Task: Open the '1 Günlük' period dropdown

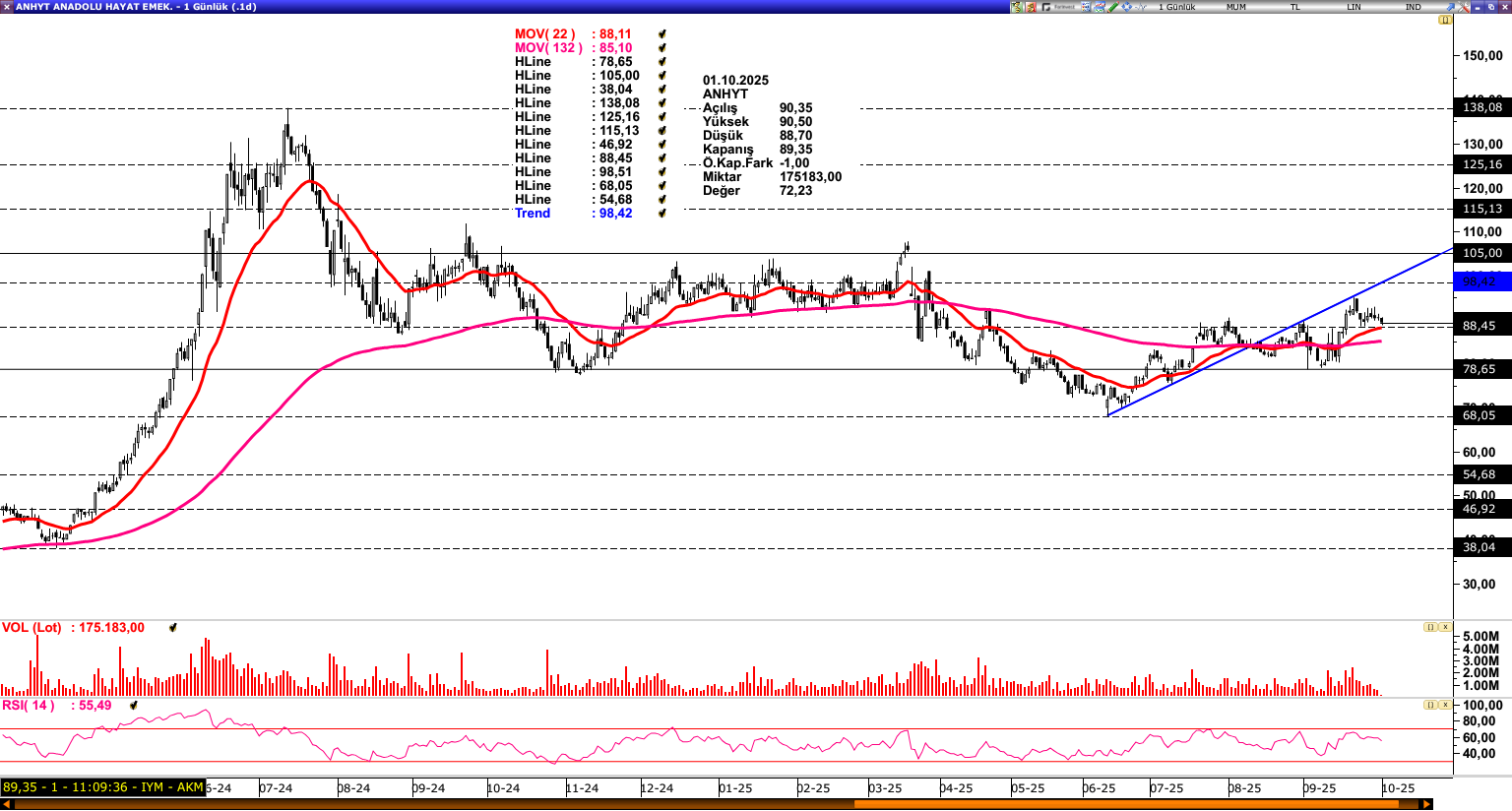Action: [x=1176, y=7]
